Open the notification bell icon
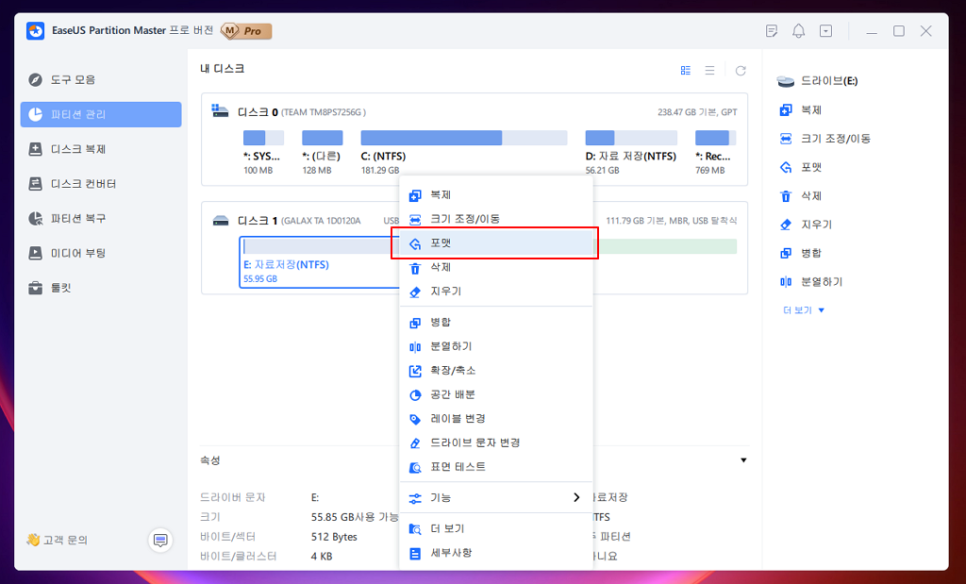The height and width of the screenshot is (584, 966). point(798,31)
